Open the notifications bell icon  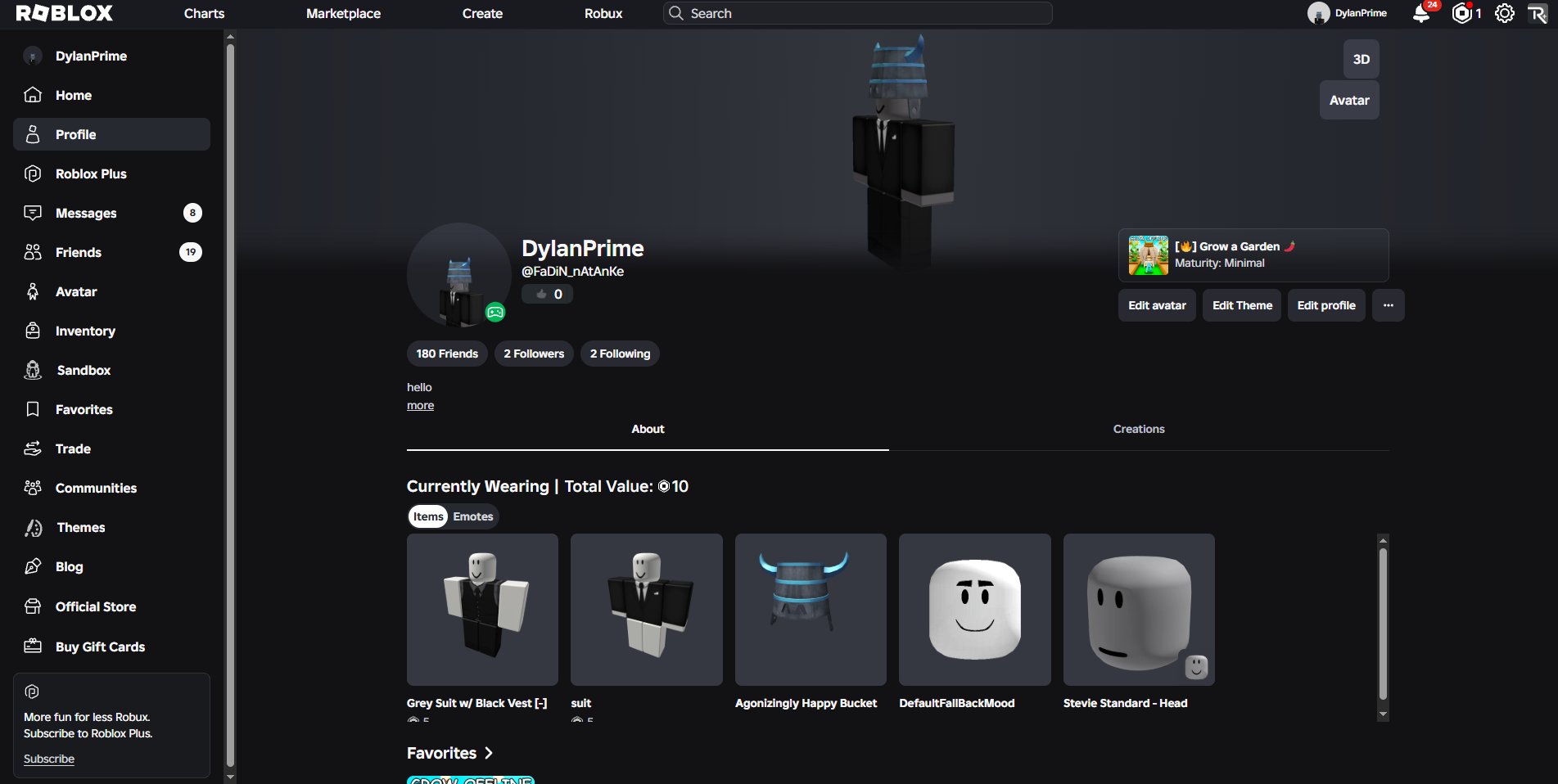pyautogui.click(x=1421, y=14)
